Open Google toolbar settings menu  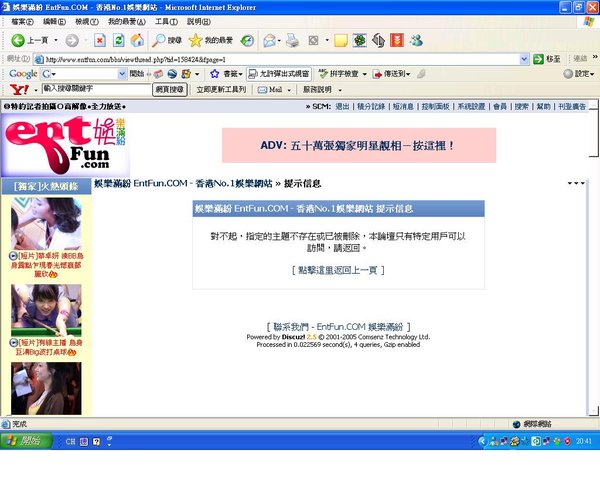coord(579,73)
